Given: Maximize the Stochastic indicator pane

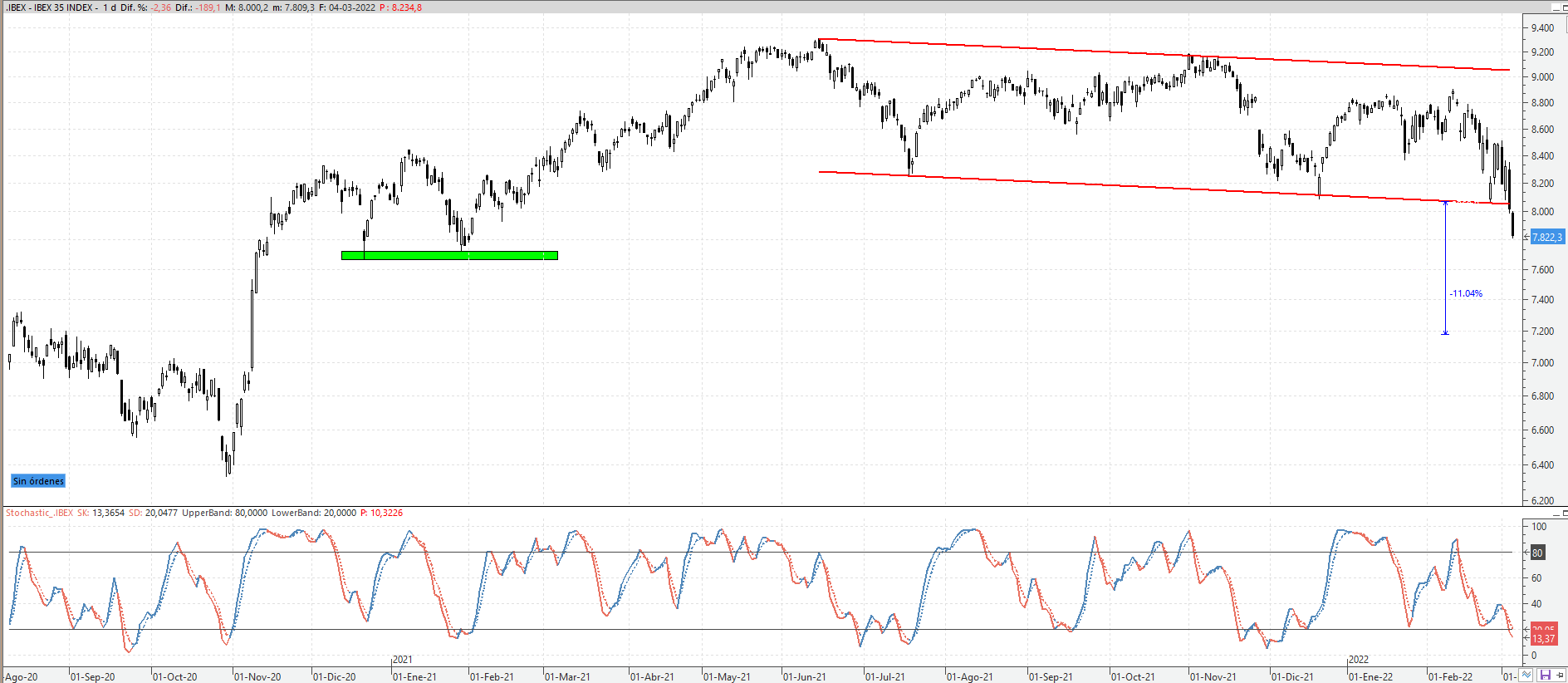Looking at the screenshot, I should coord(1565,513).
